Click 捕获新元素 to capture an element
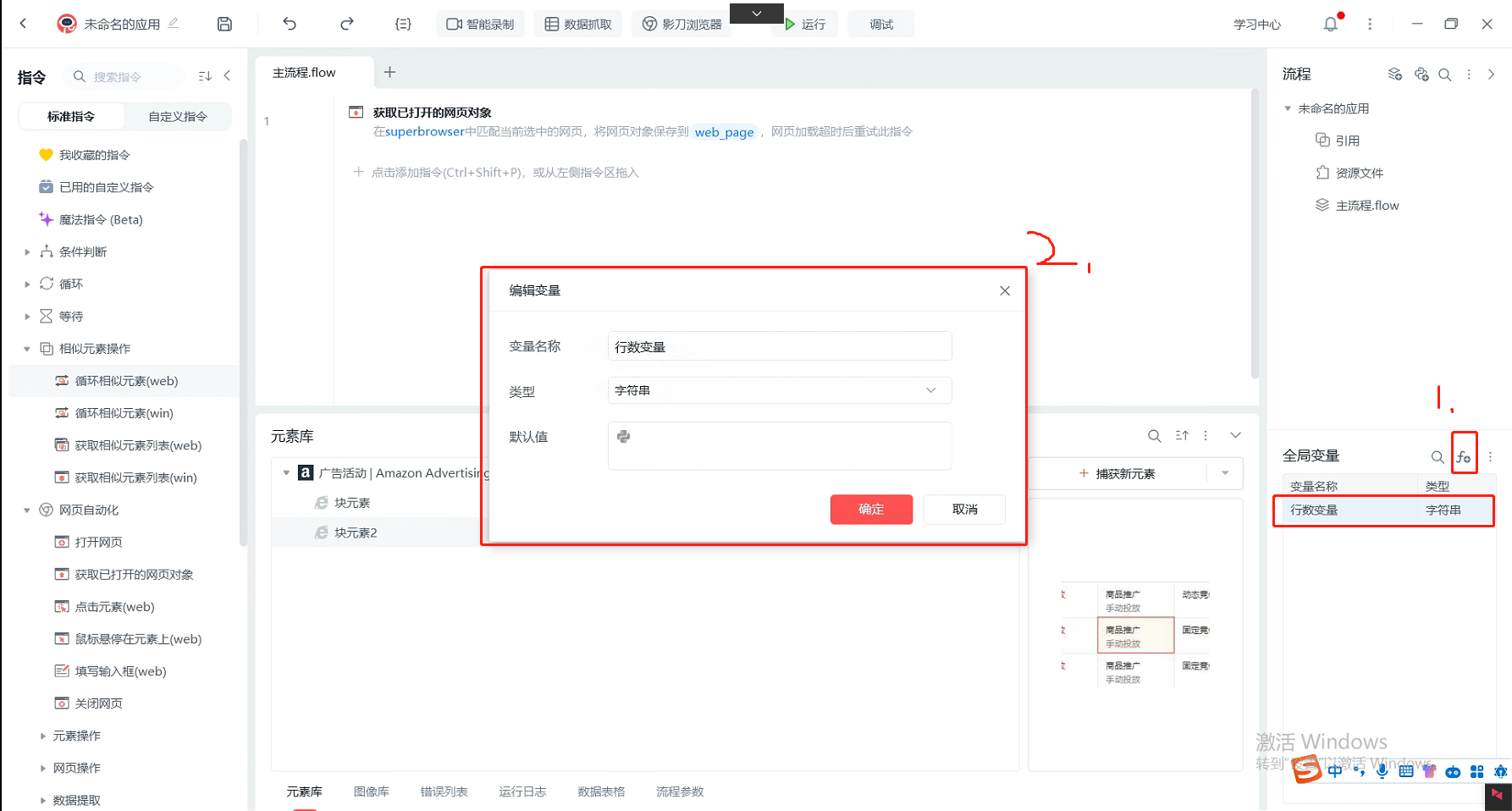The height and width of the screenshot is (811, 1512). click(1117, 473)
